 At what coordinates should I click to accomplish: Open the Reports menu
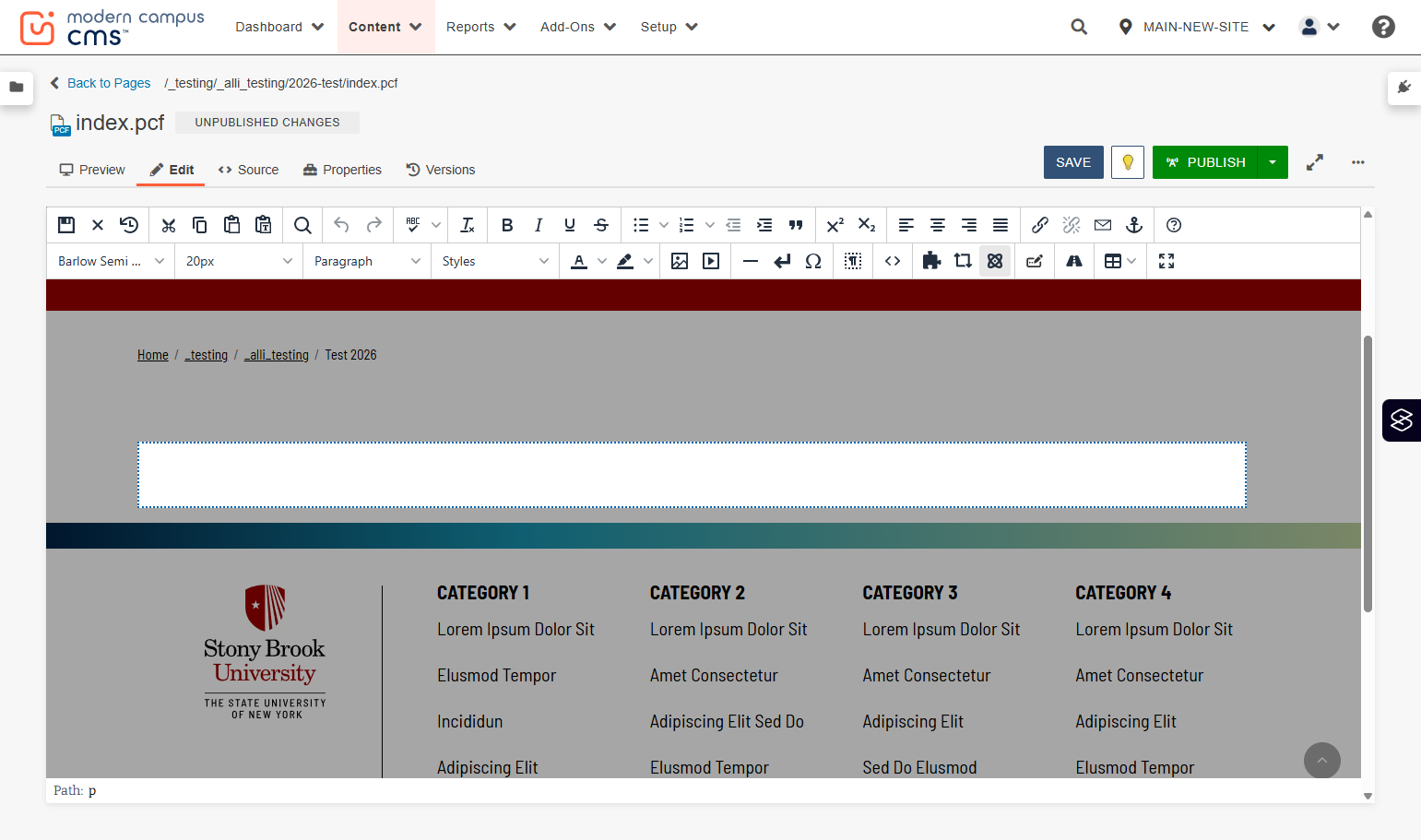(480, 27)
